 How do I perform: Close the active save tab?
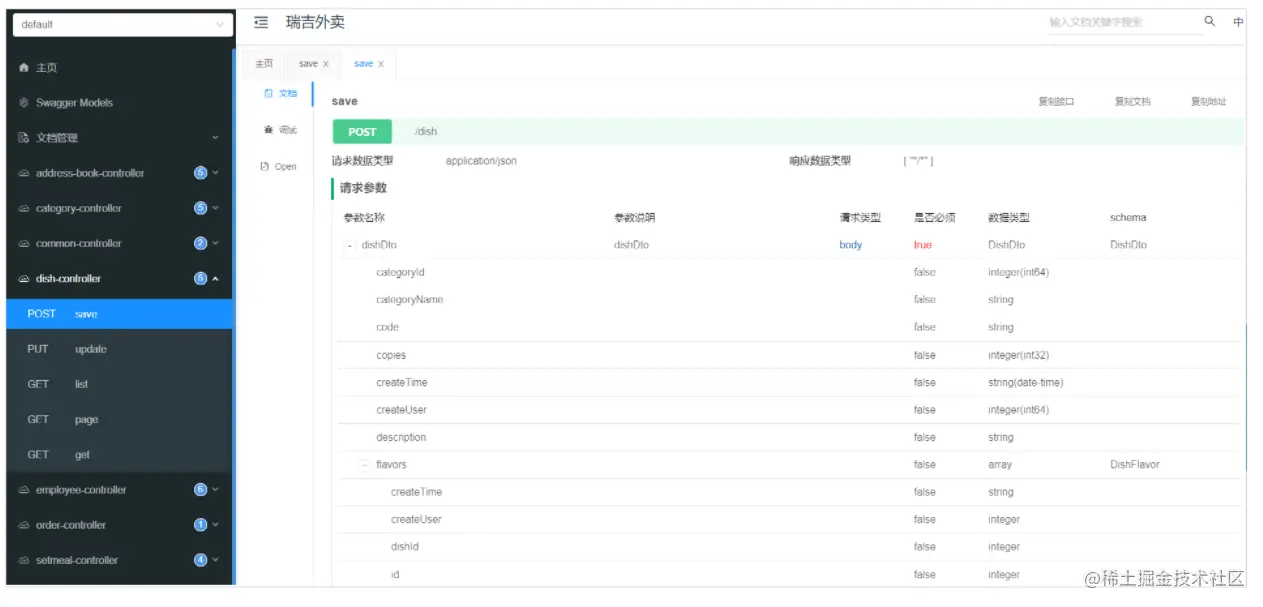381,64
